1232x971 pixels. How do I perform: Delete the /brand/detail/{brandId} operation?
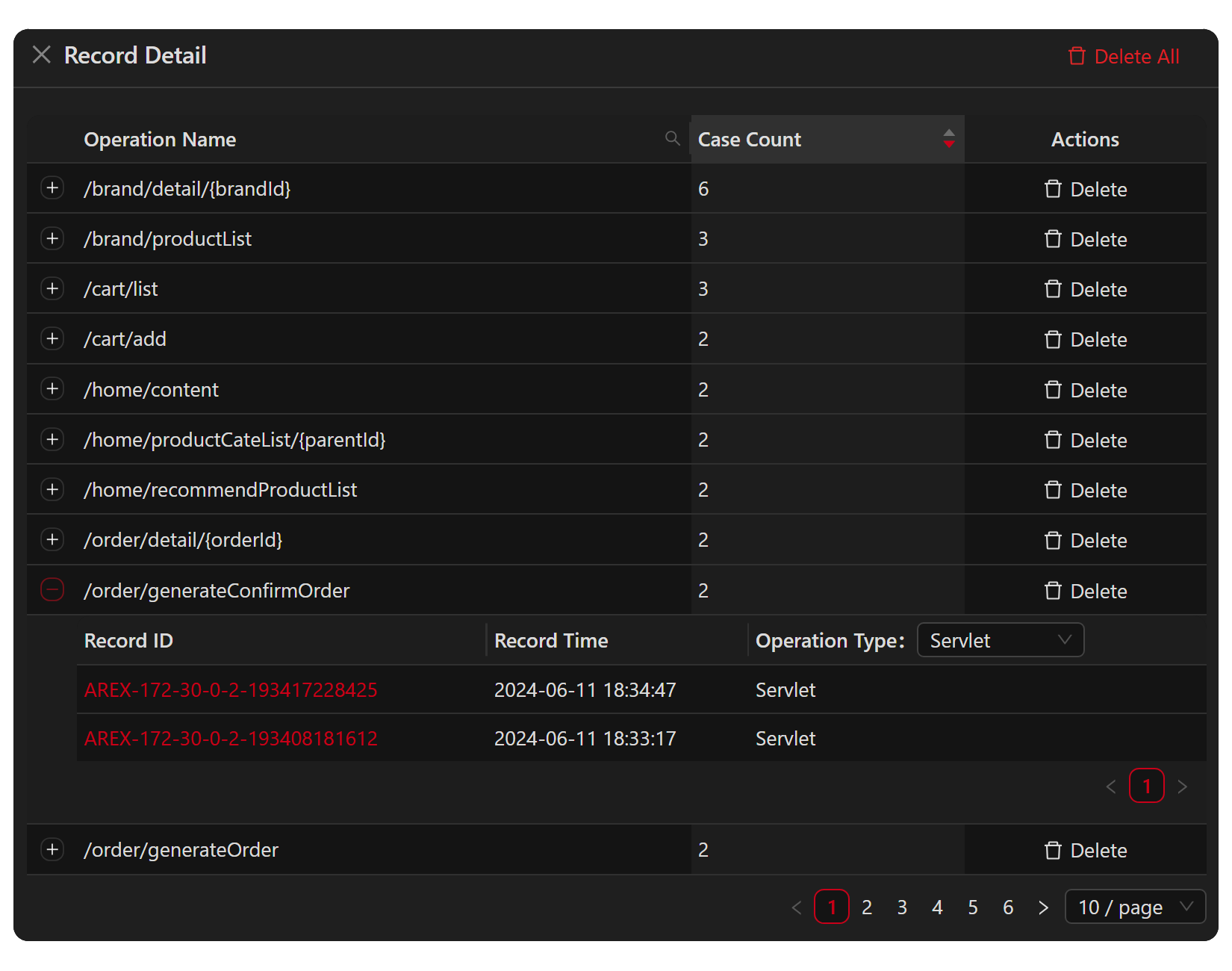point(1086,190)
